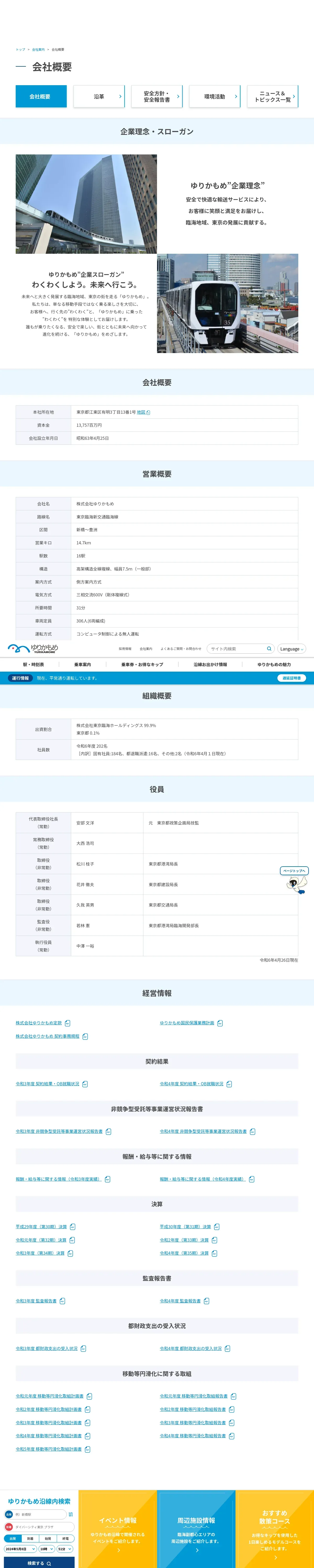The height and width of the screenshot is (1568, 314).
Task: Expand the ゆりかもめの魅力 navigation menu
Action: coord(274,665)
